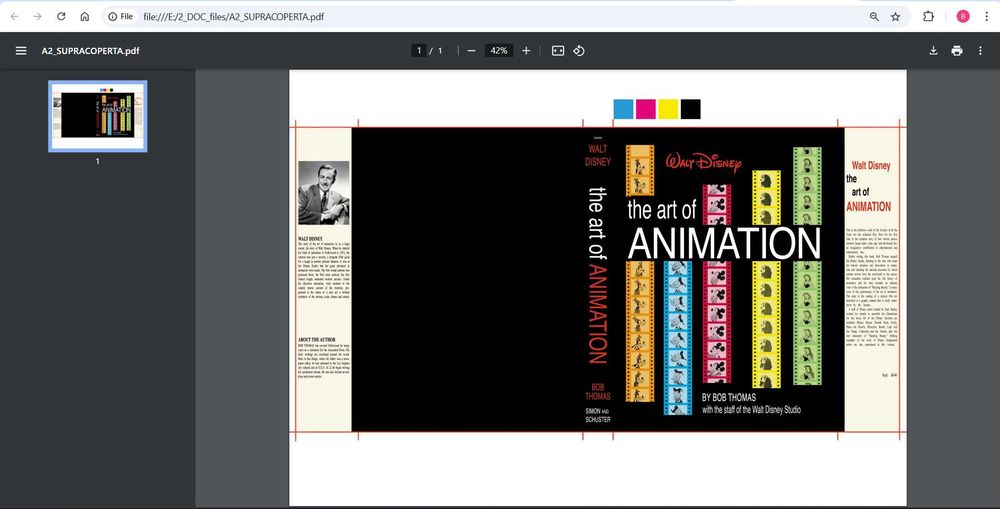
Task: Go back in browser history
Action: click(x=15, y=17)
